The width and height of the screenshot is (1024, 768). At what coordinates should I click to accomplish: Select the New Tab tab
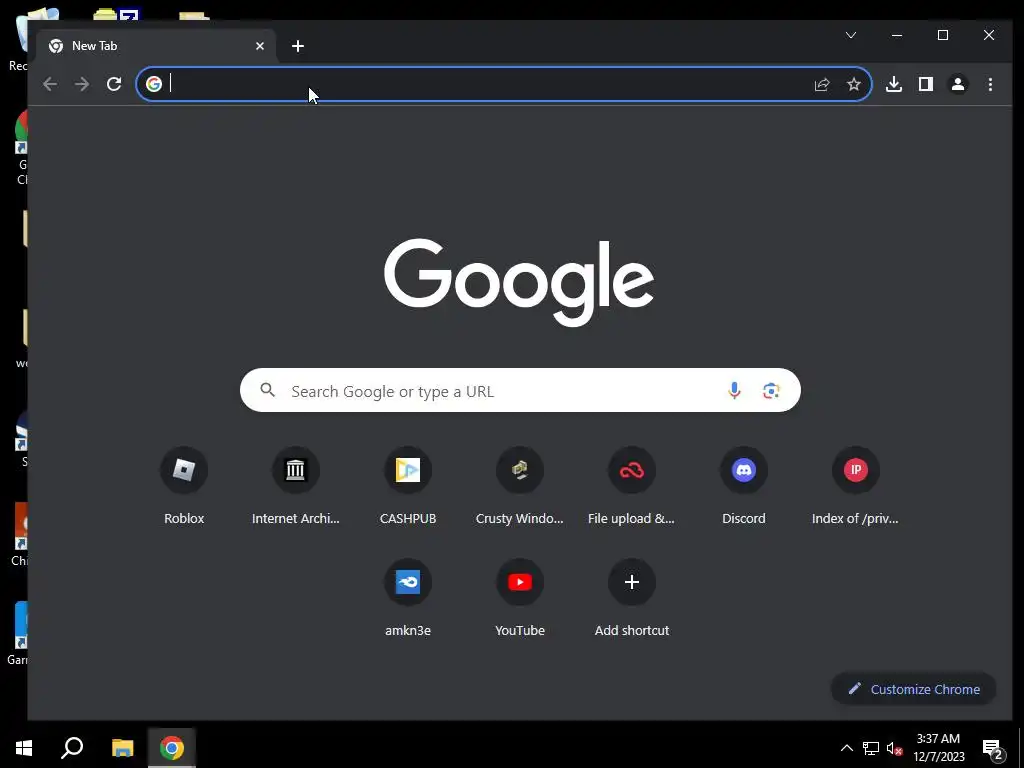coord(157,46)
